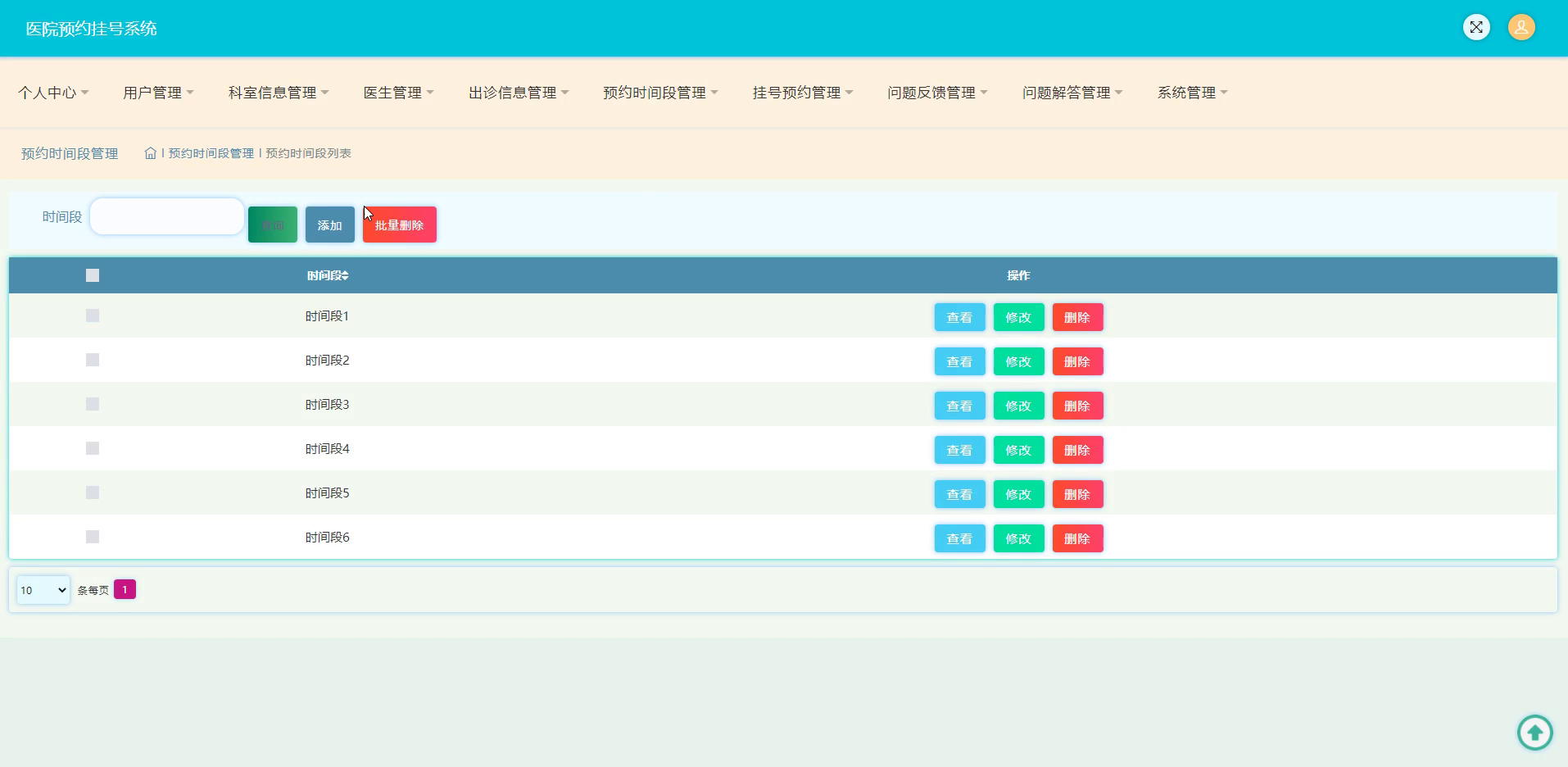Viewport: 1568px width, 767px height.
Task: Click 修改 for 时间段6
Action: 1018,538
